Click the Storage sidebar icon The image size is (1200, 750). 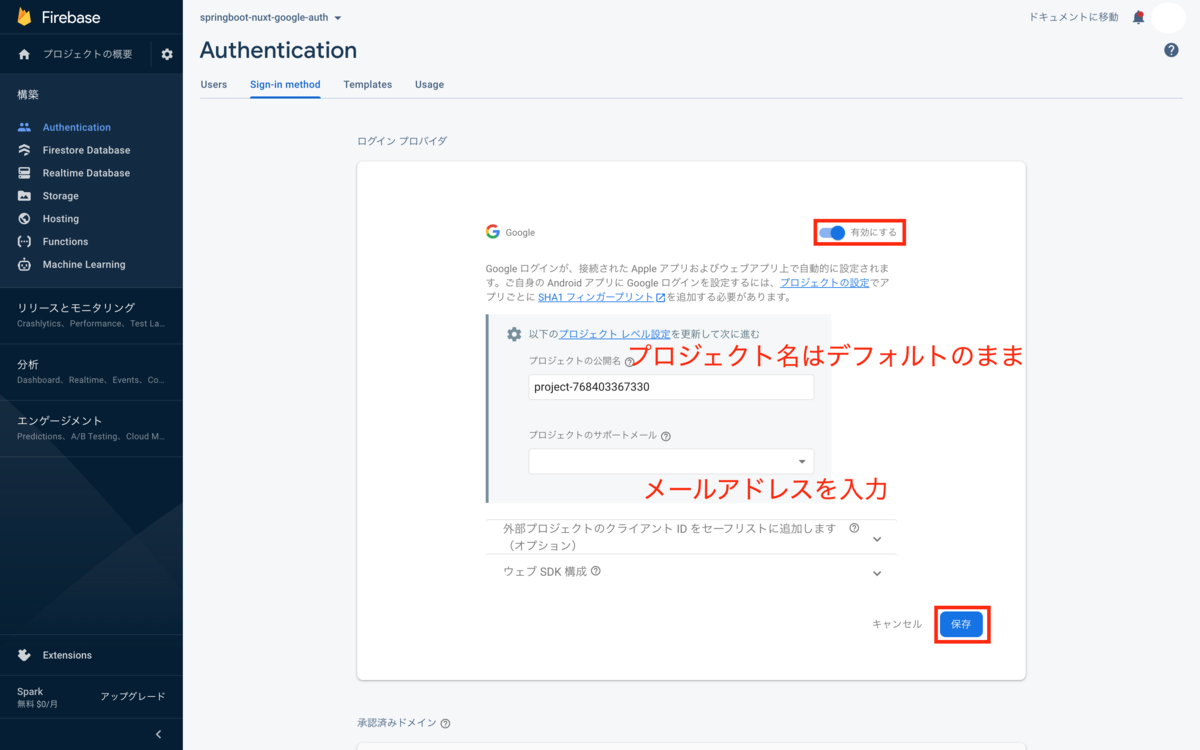(x=24, y=196)
